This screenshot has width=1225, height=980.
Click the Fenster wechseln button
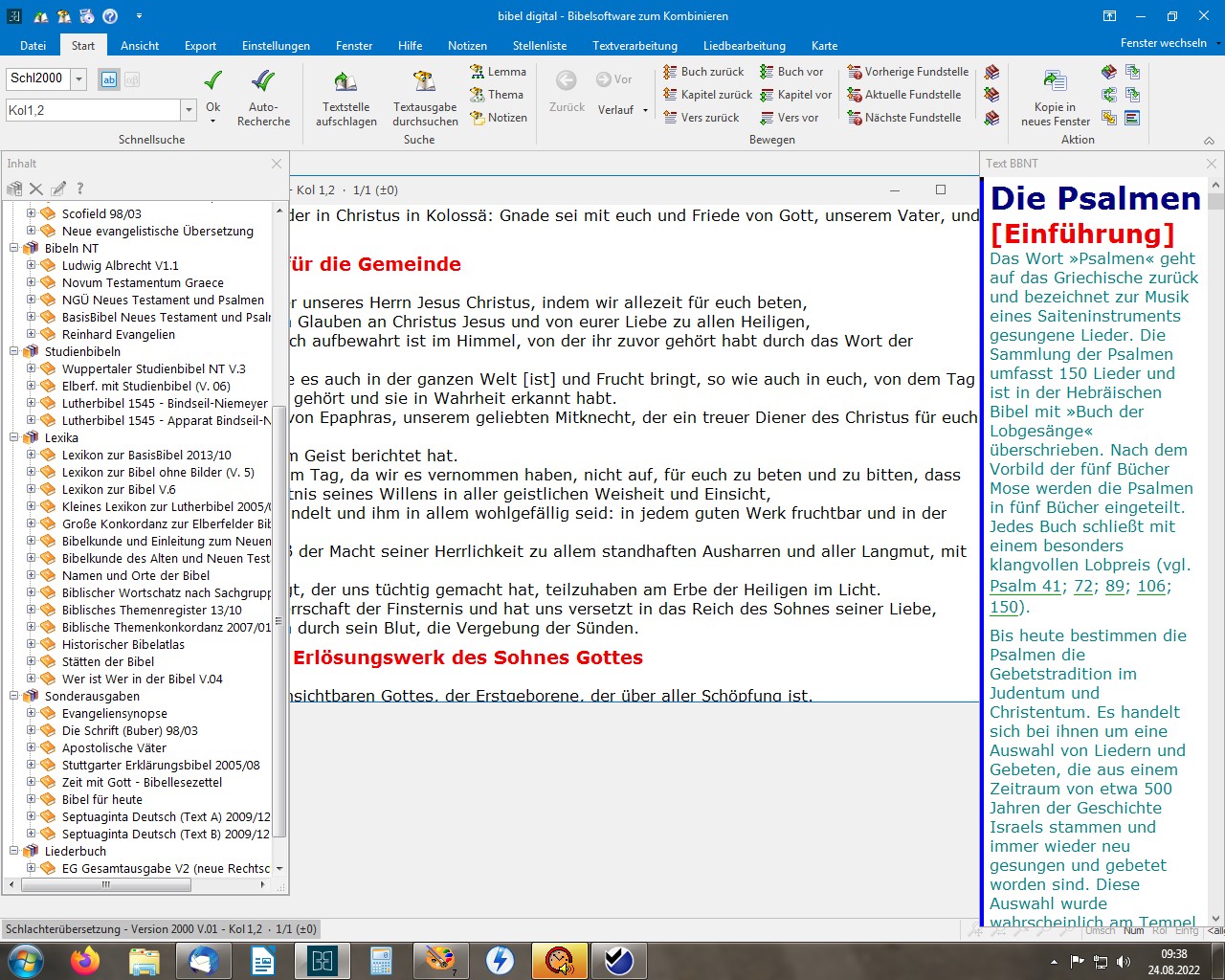(1164, 43)
